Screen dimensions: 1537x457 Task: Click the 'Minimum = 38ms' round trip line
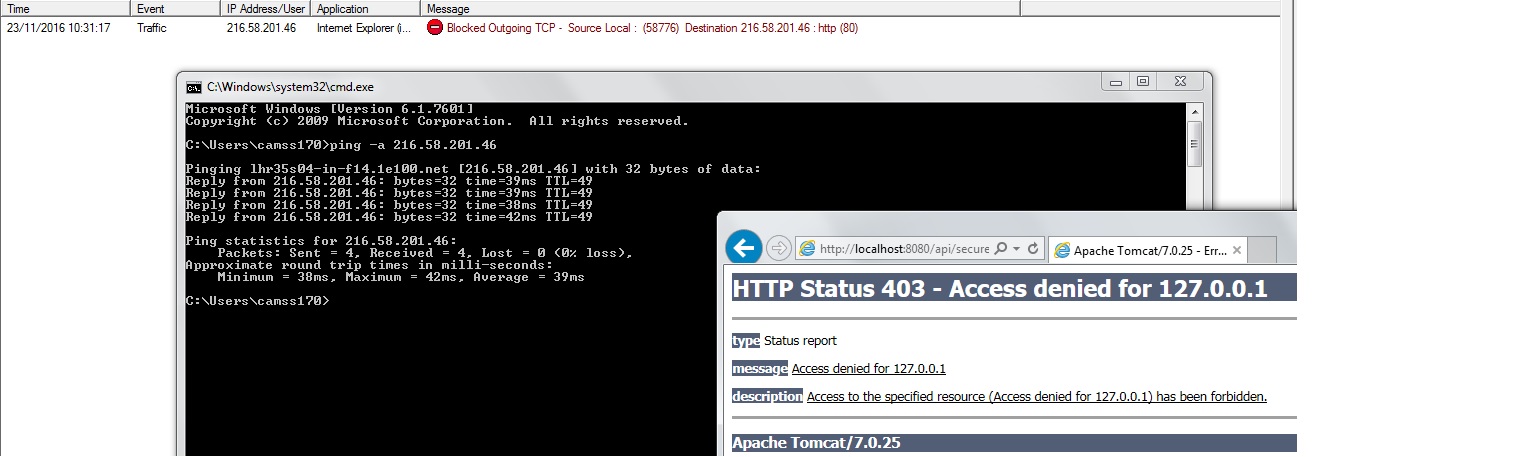pyautogui.click(x=401, y=277)
